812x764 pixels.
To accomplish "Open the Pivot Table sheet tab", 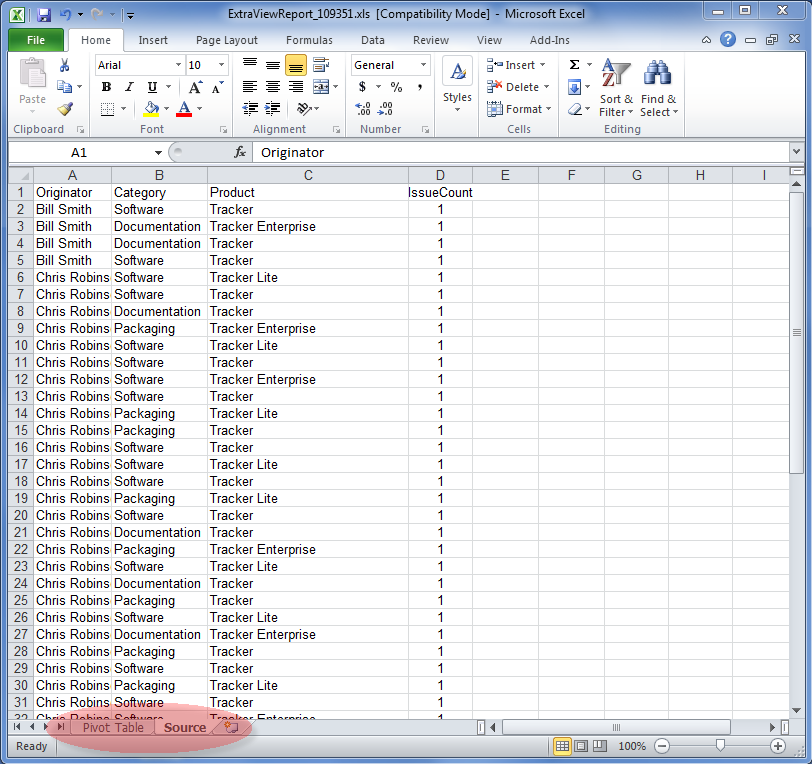I will click(x=113, y=727).
